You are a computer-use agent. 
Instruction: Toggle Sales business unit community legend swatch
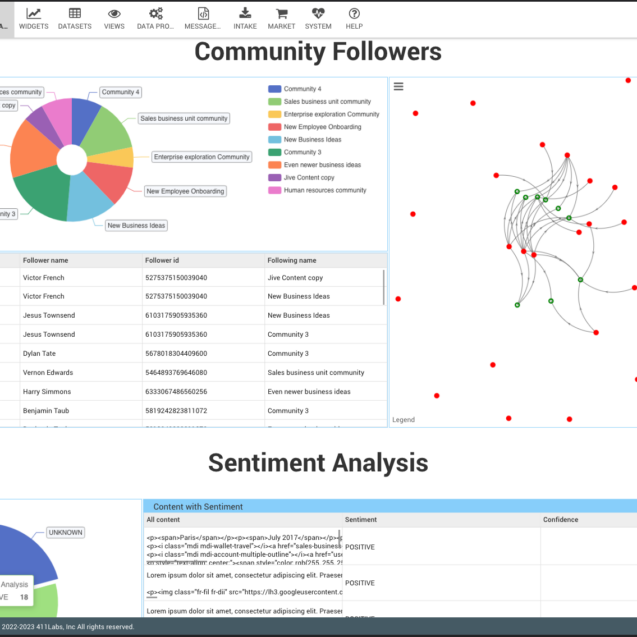[275, 102]
